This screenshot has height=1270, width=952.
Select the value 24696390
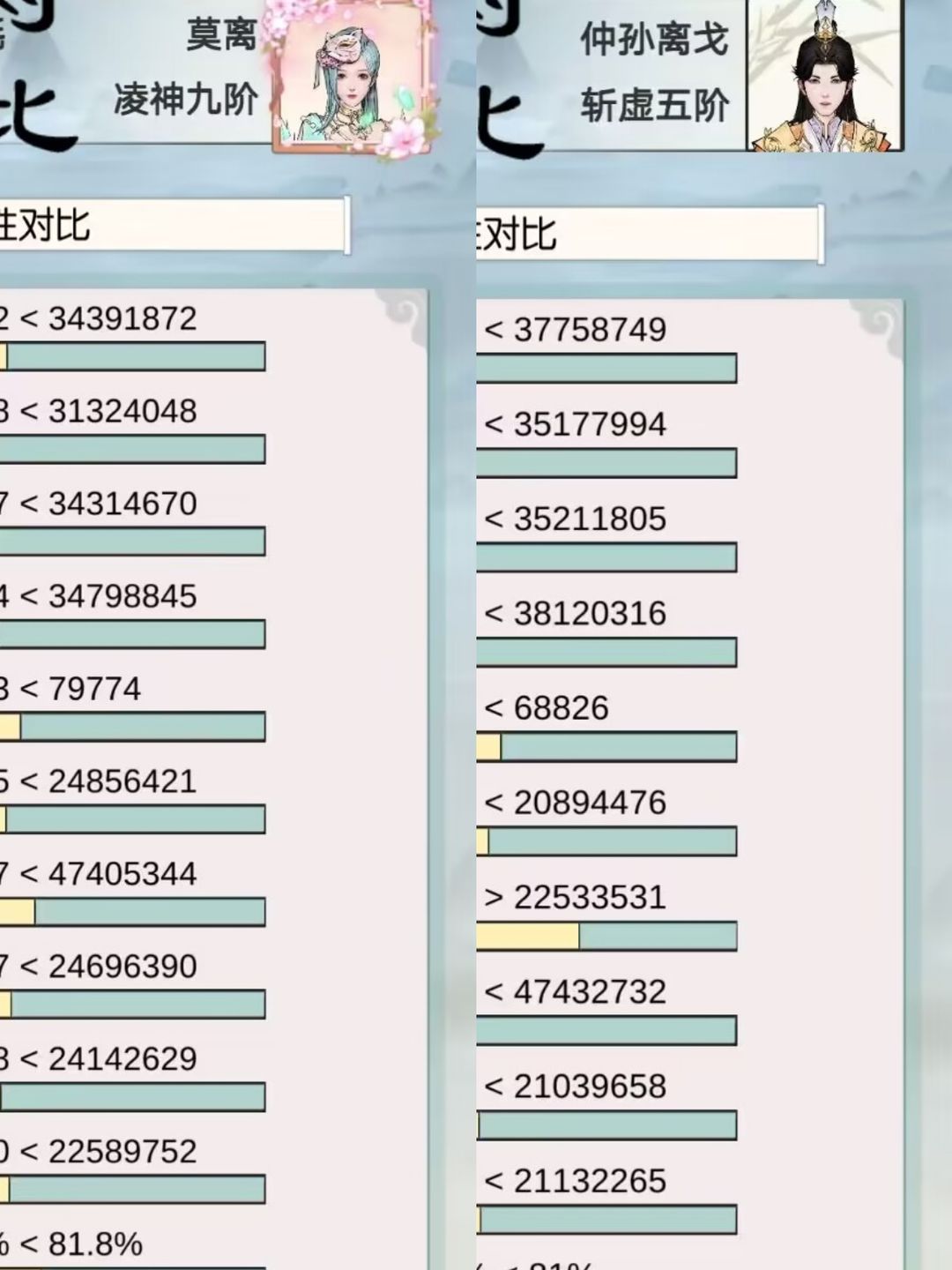coord(123,967)
